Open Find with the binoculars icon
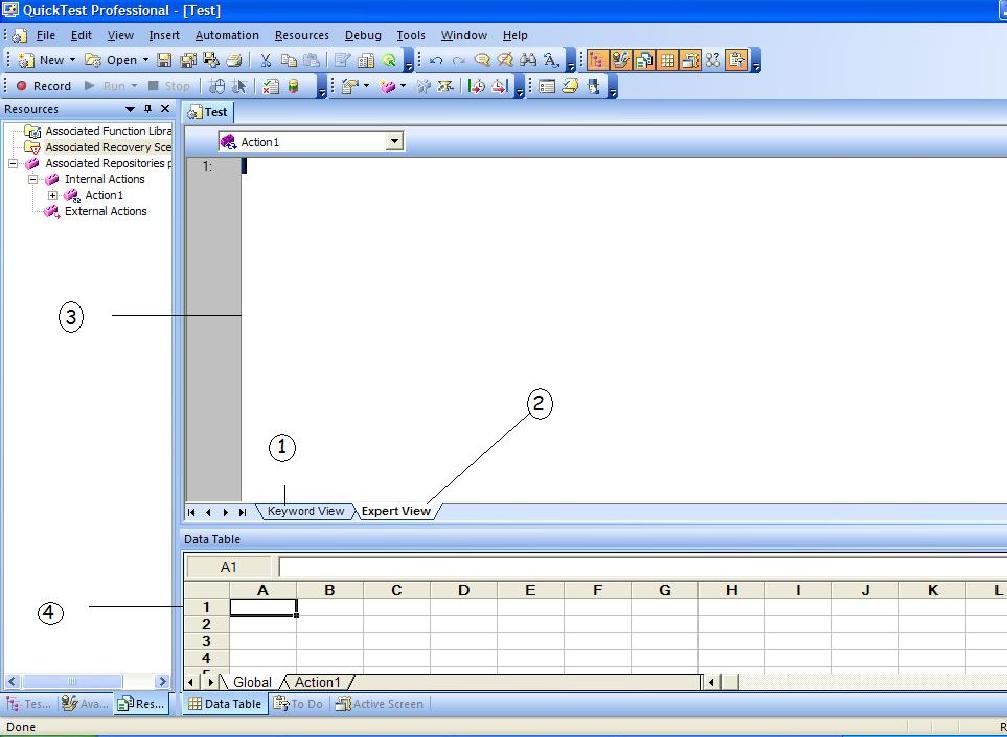1007x737 pixels. point(528,60)
